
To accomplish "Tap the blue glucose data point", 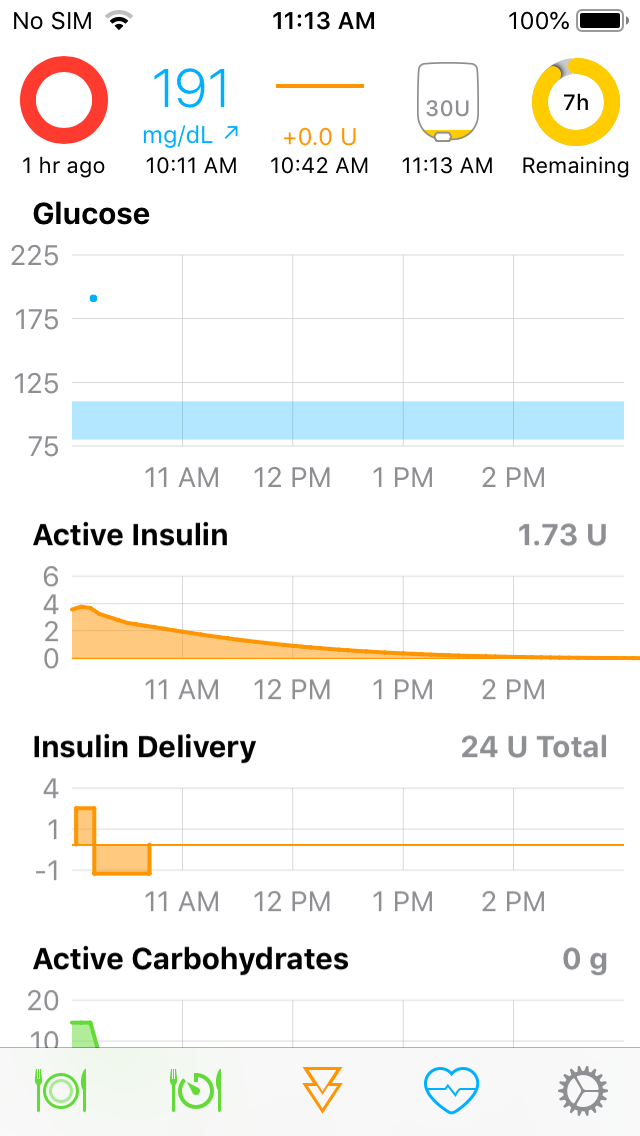I will click(x=92, y=297).
